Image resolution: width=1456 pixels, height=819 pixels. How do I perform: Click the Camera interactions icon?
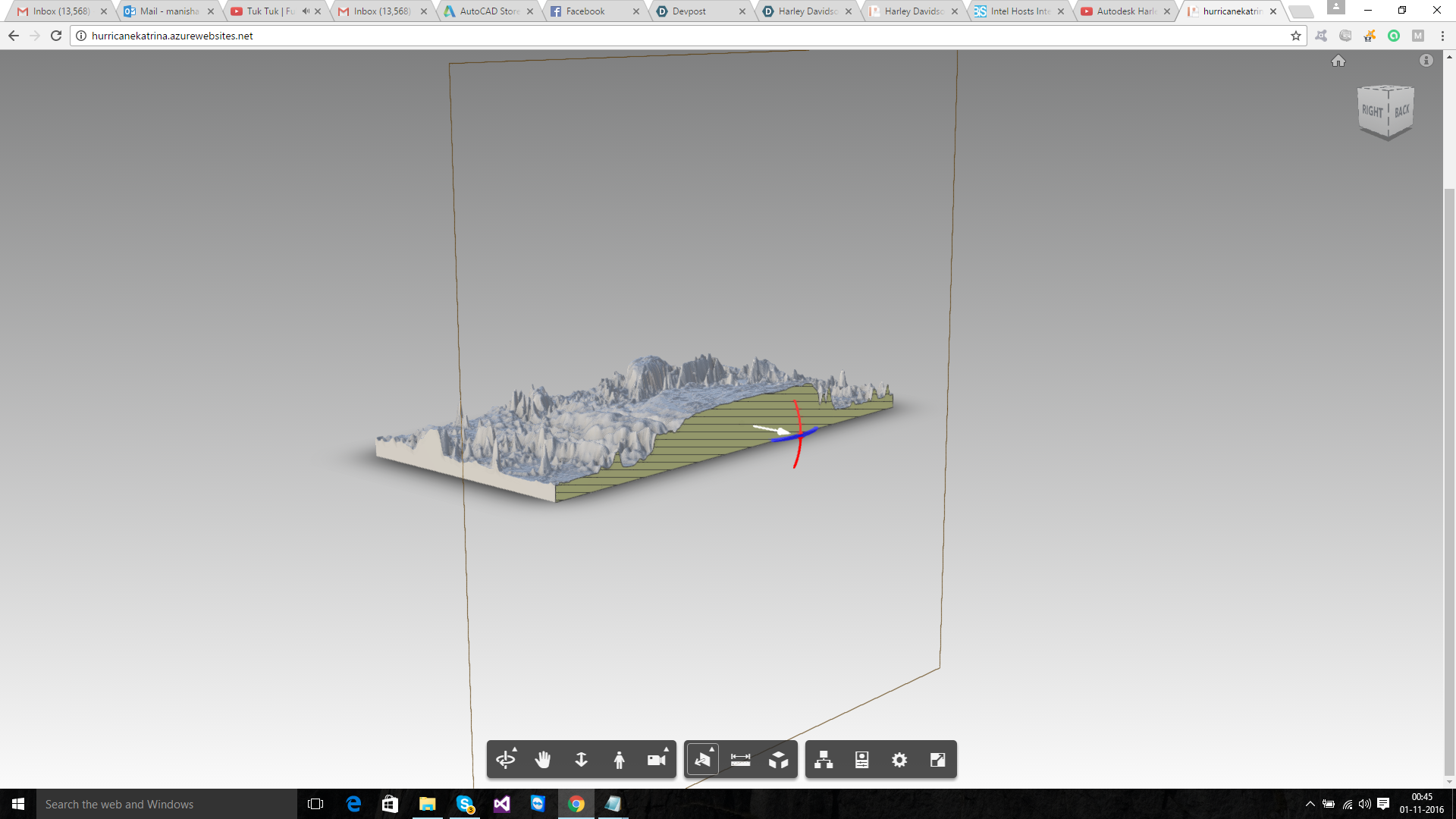657,760
